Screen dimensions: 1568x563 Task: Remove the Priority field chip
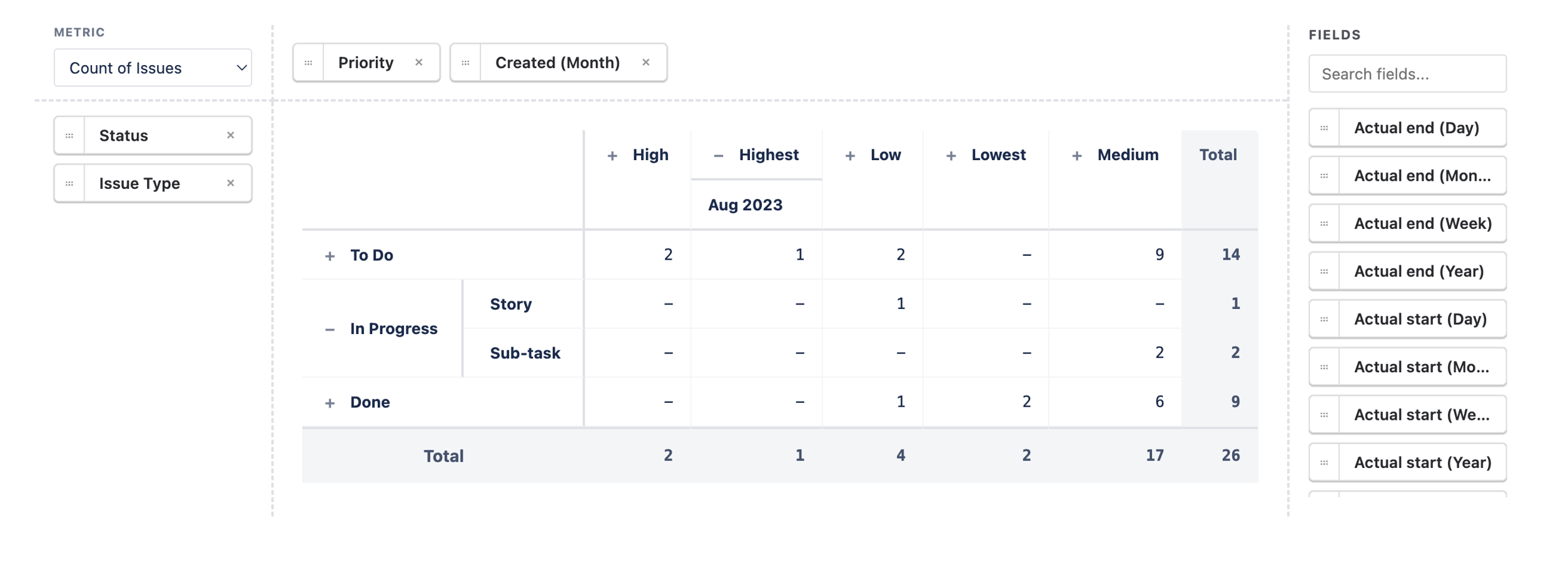pos(419,63)
